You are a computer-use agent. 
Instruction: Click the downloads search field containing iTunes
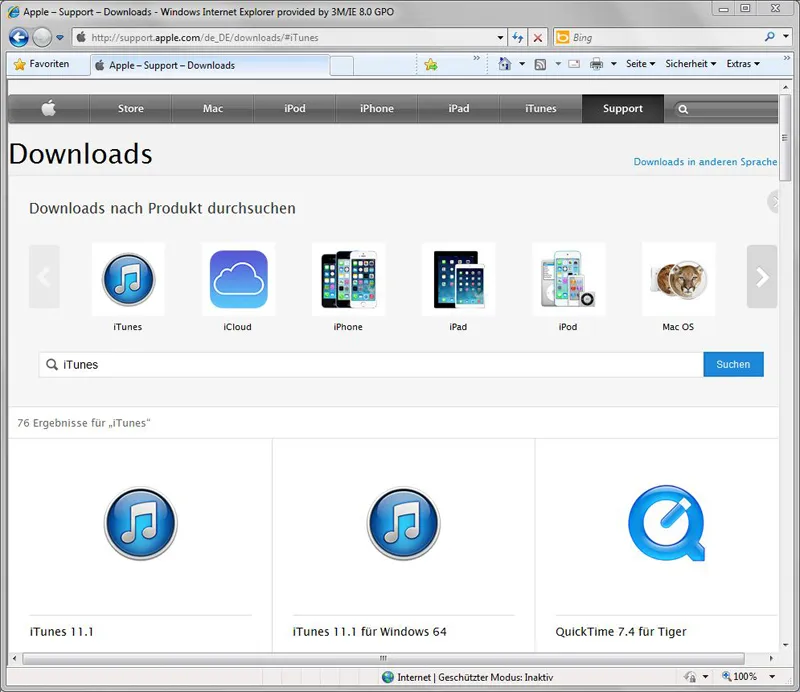click(x=371, y=364)
